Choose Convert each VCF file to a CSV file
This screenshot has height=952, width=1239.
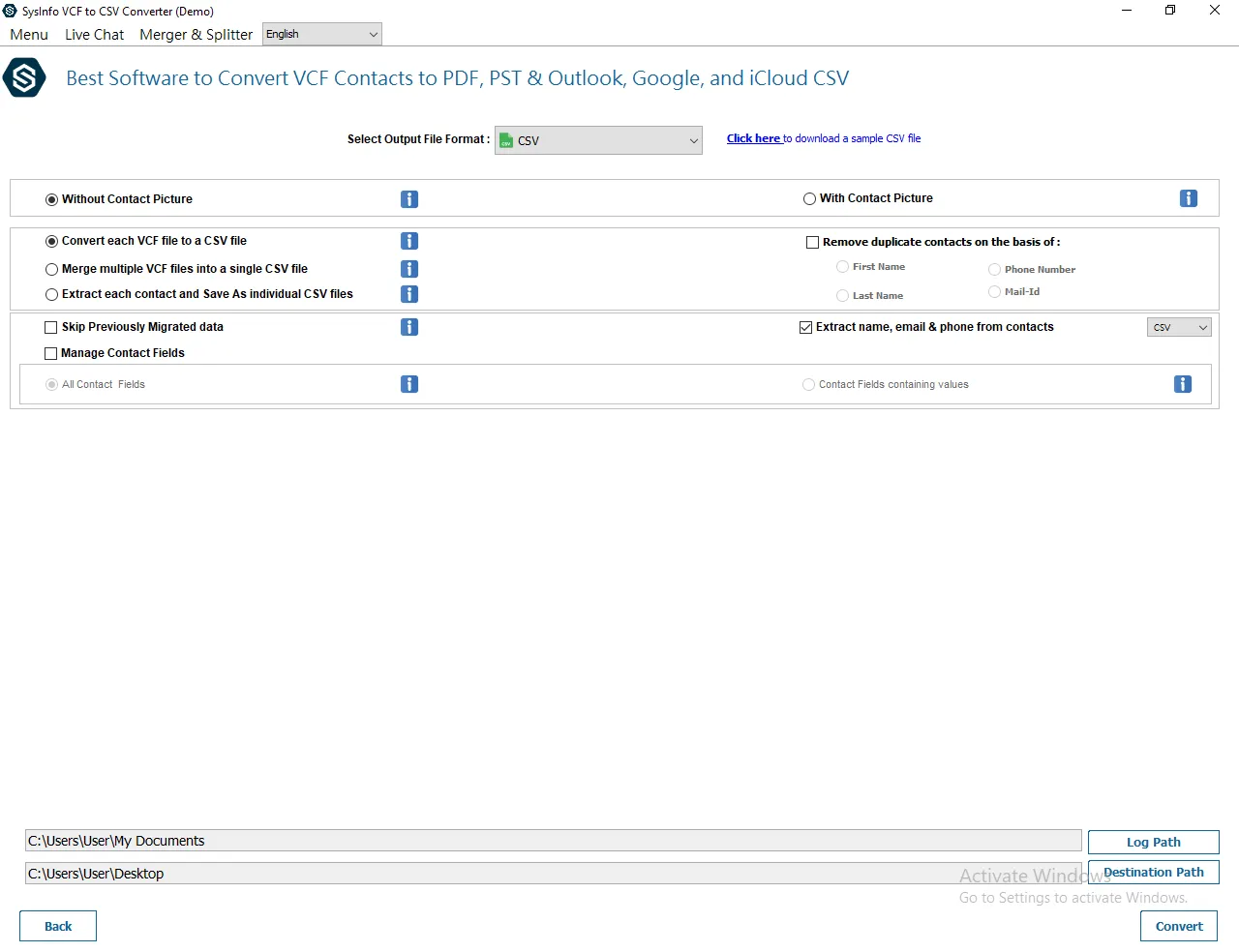tap(52, 241)
